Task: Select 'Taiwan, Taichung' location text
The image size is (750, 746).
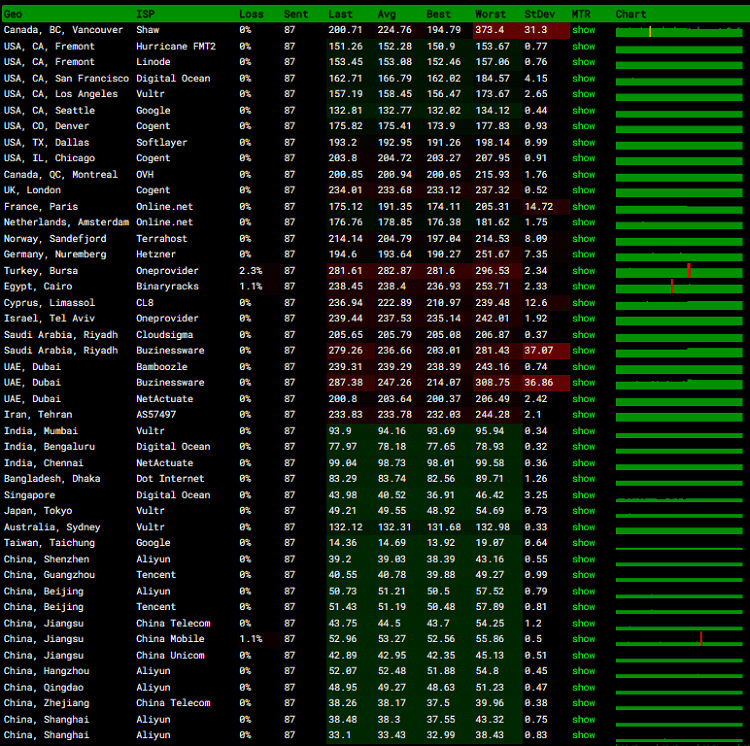Action: point(49,542)
